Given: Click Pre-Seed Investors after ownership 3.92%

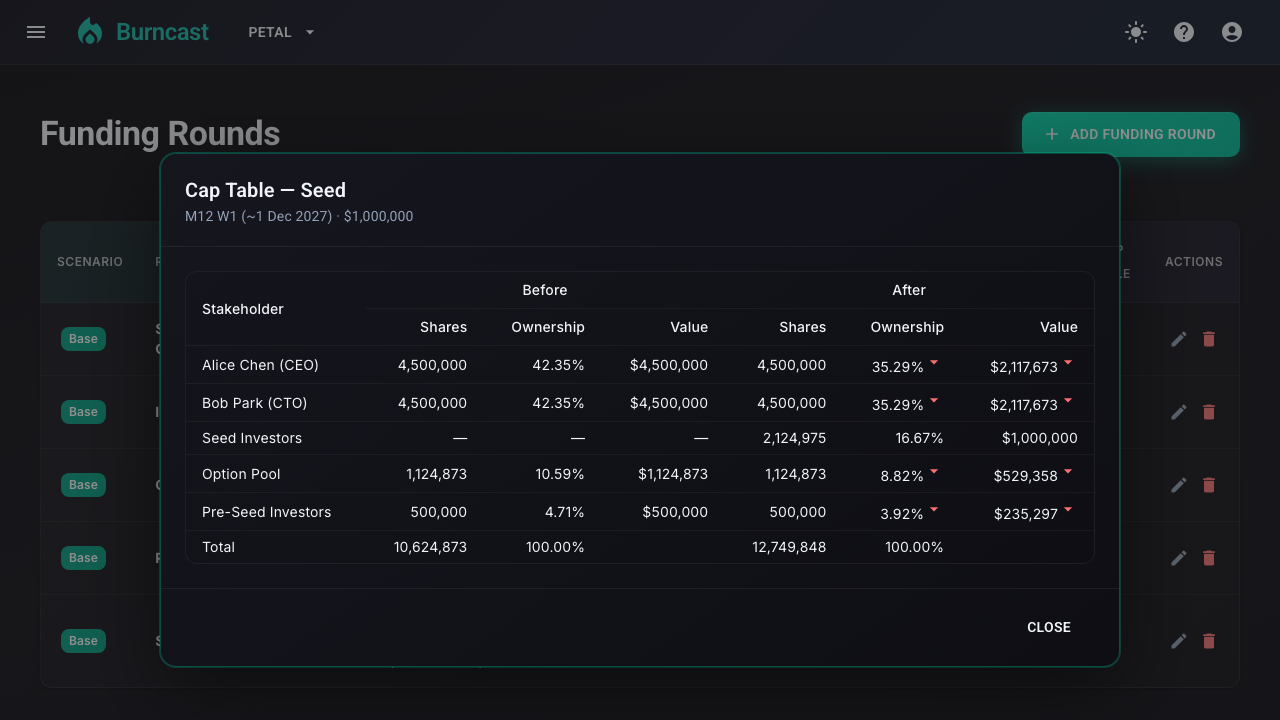Looking at the screenshot, I should (902, 514).
